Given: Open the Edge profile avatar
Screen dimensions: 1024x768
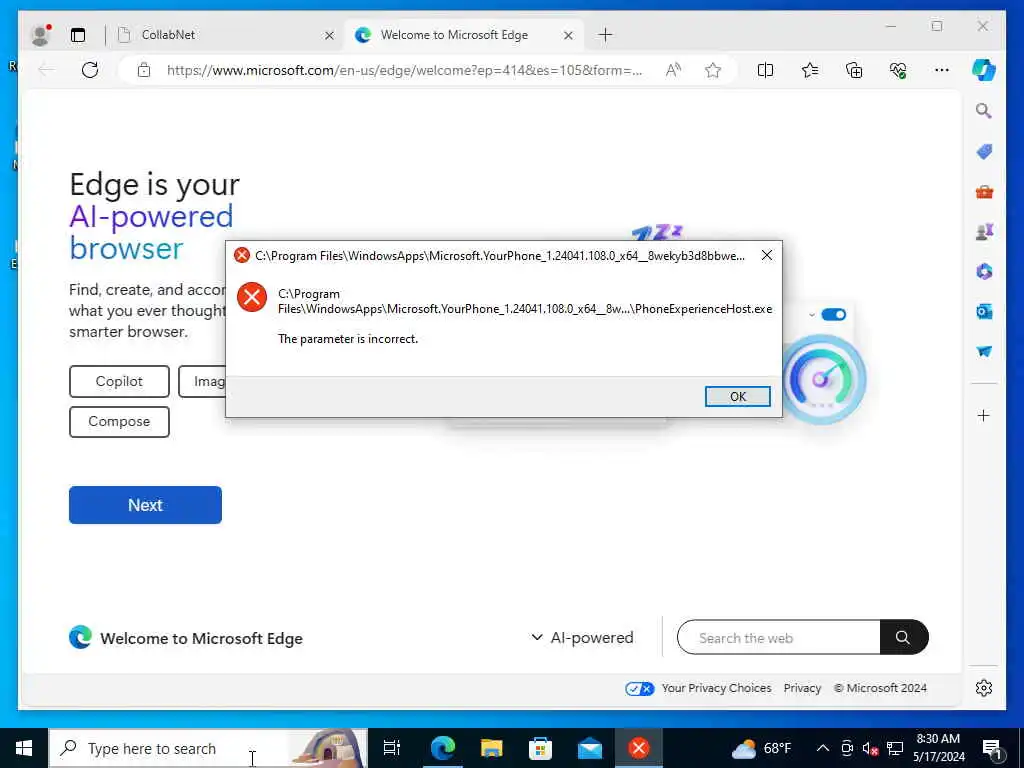Looking at the screenshot, I should coord(41,35).
